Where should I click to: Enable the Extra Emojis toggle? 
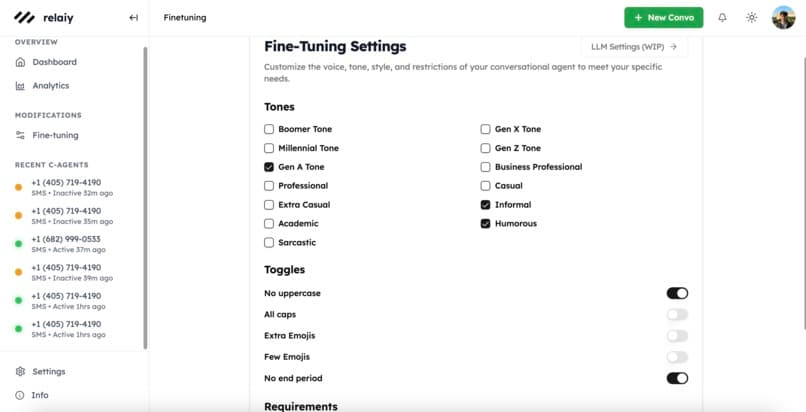tap(677, 336)
